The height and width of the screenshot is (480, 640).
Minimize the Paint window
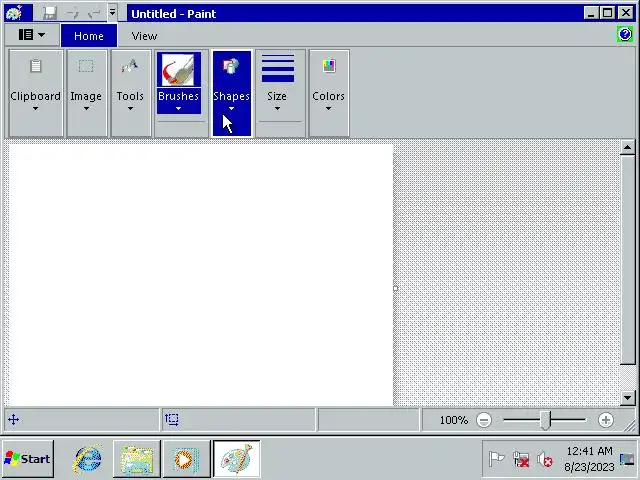[590, 13]
